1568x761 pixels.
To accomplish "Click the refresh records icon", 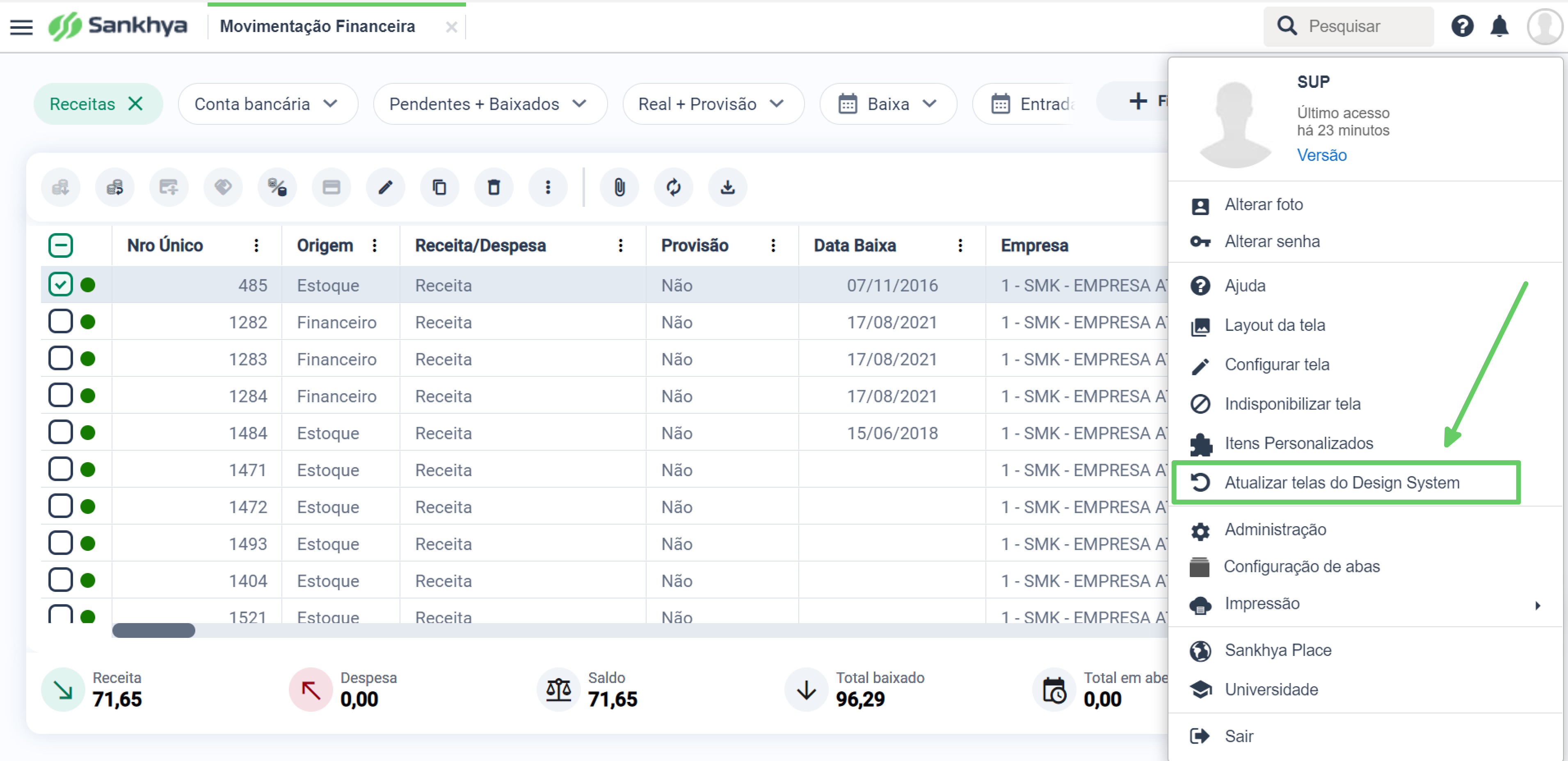I will click(x=673, y=187).
